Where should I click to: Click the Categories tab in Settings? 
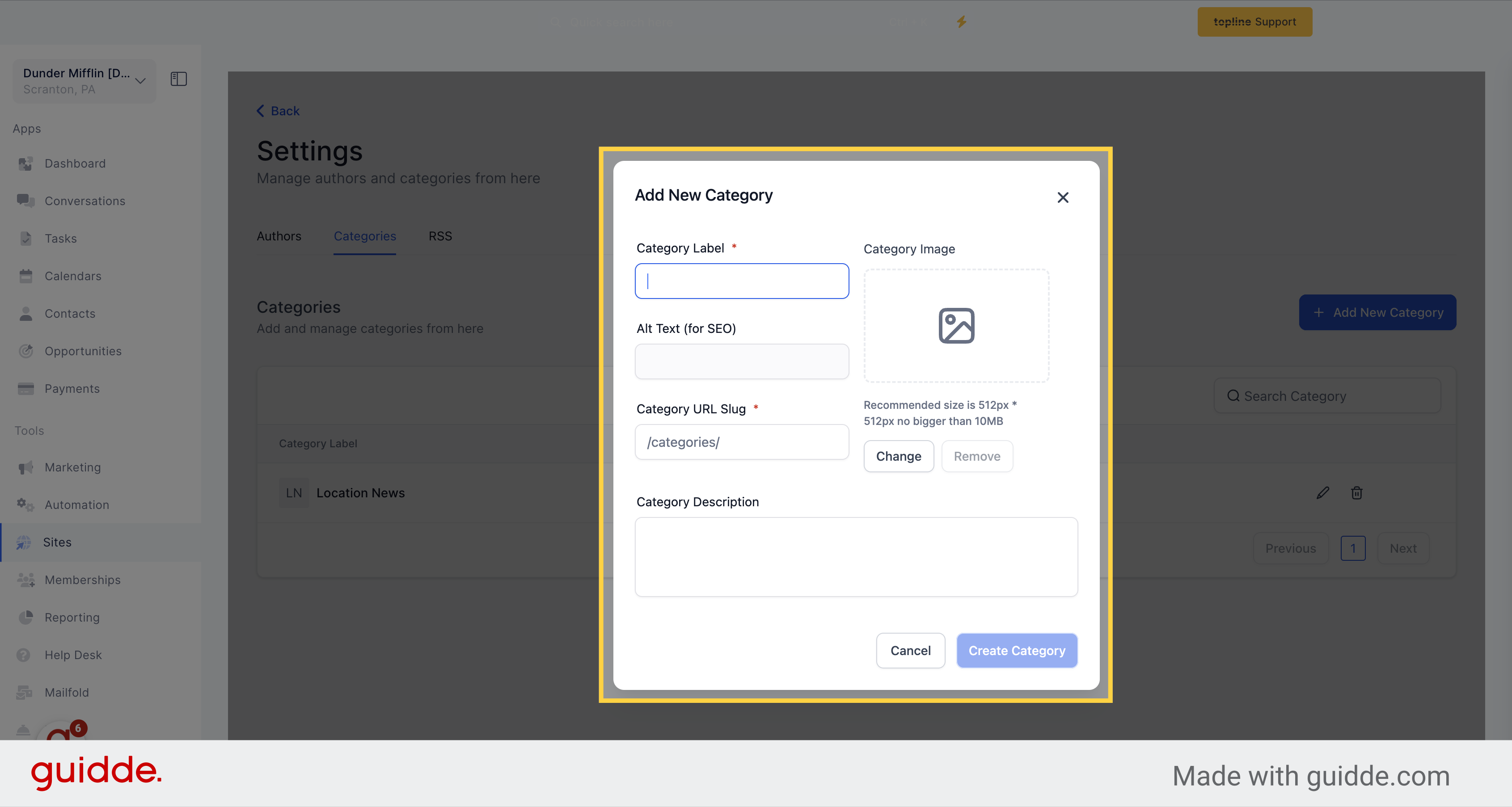[x=364, y=236]
